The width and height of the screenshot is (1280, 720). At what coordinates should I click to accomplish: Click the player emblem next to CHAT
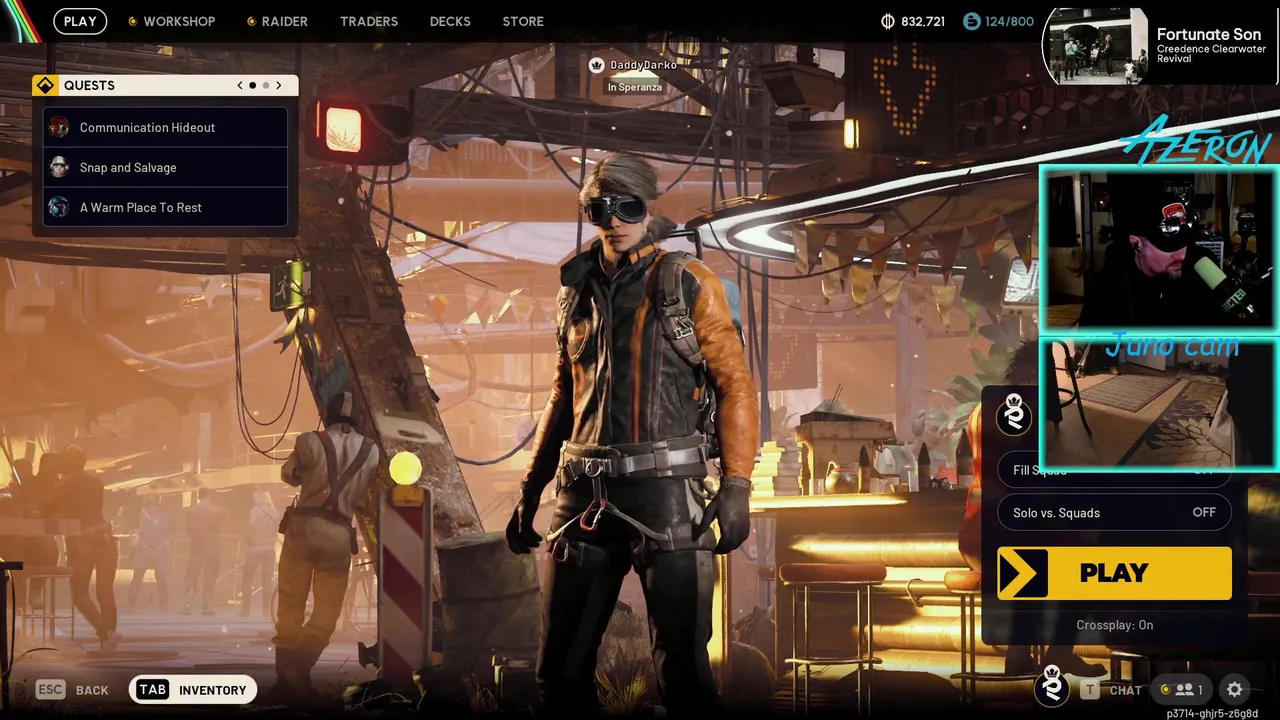click(1051, 685)
